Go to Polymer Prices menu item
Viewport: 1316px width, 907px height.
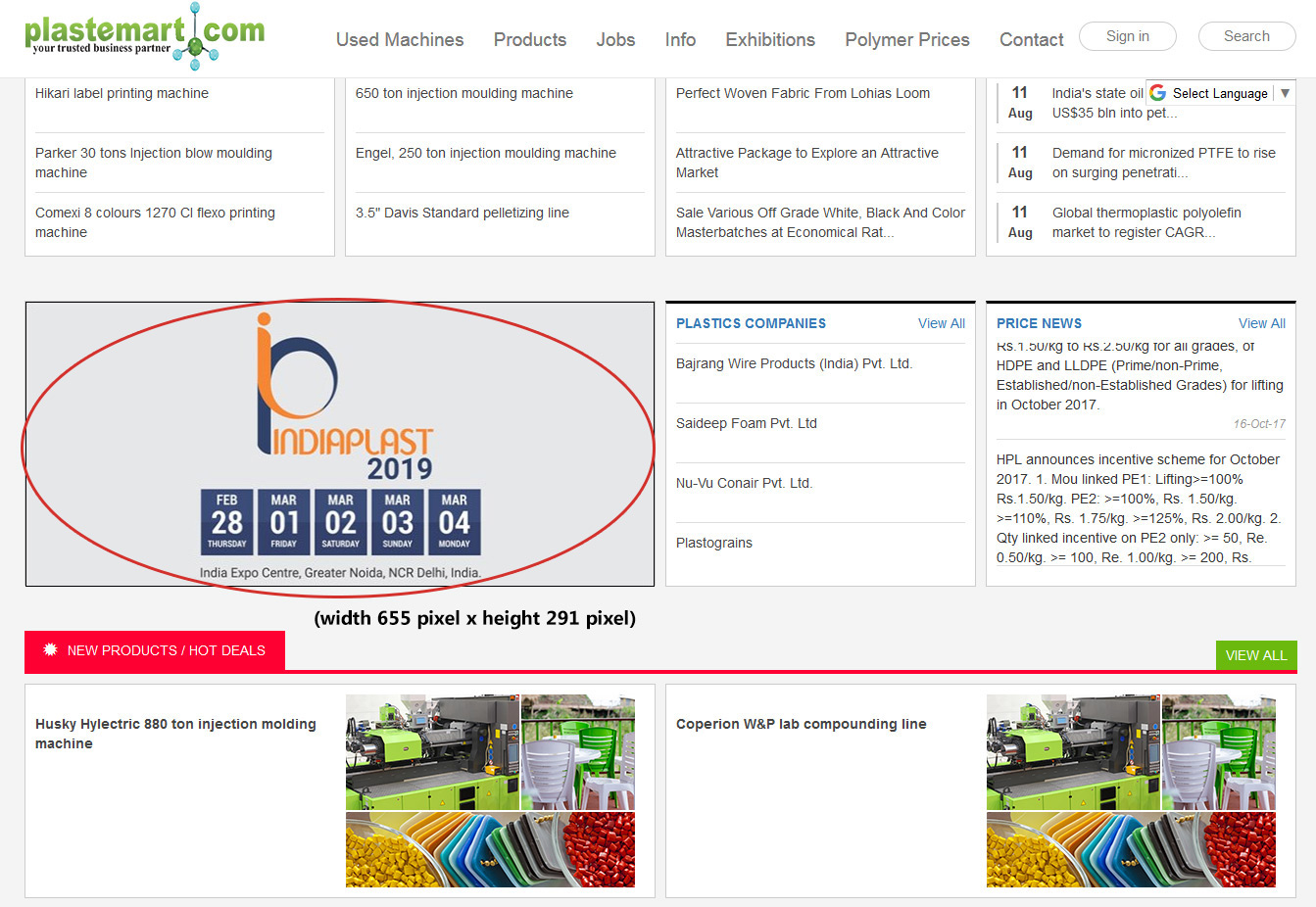coord(907,40)
